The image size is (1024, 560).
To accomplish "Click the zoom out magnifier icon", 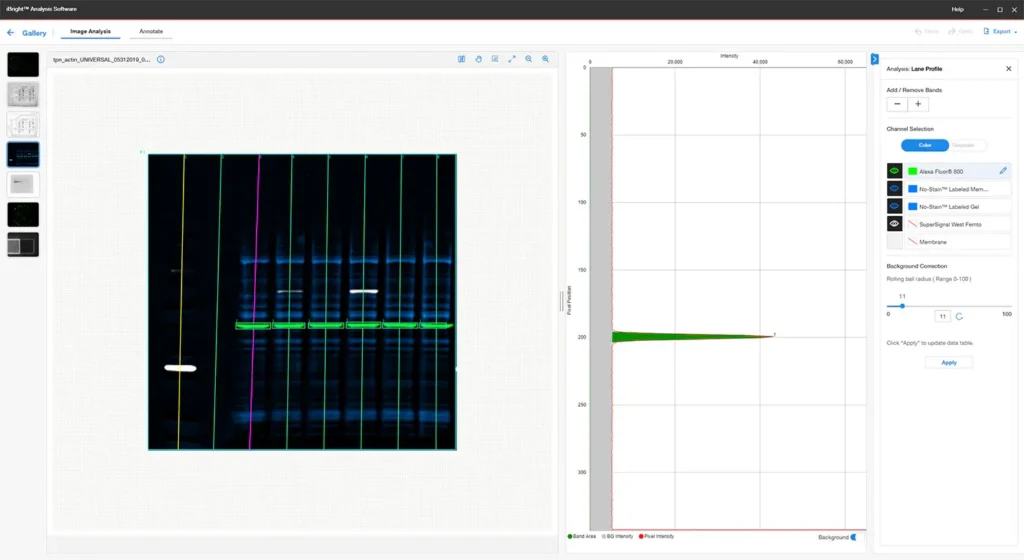I will coord(529,59).
